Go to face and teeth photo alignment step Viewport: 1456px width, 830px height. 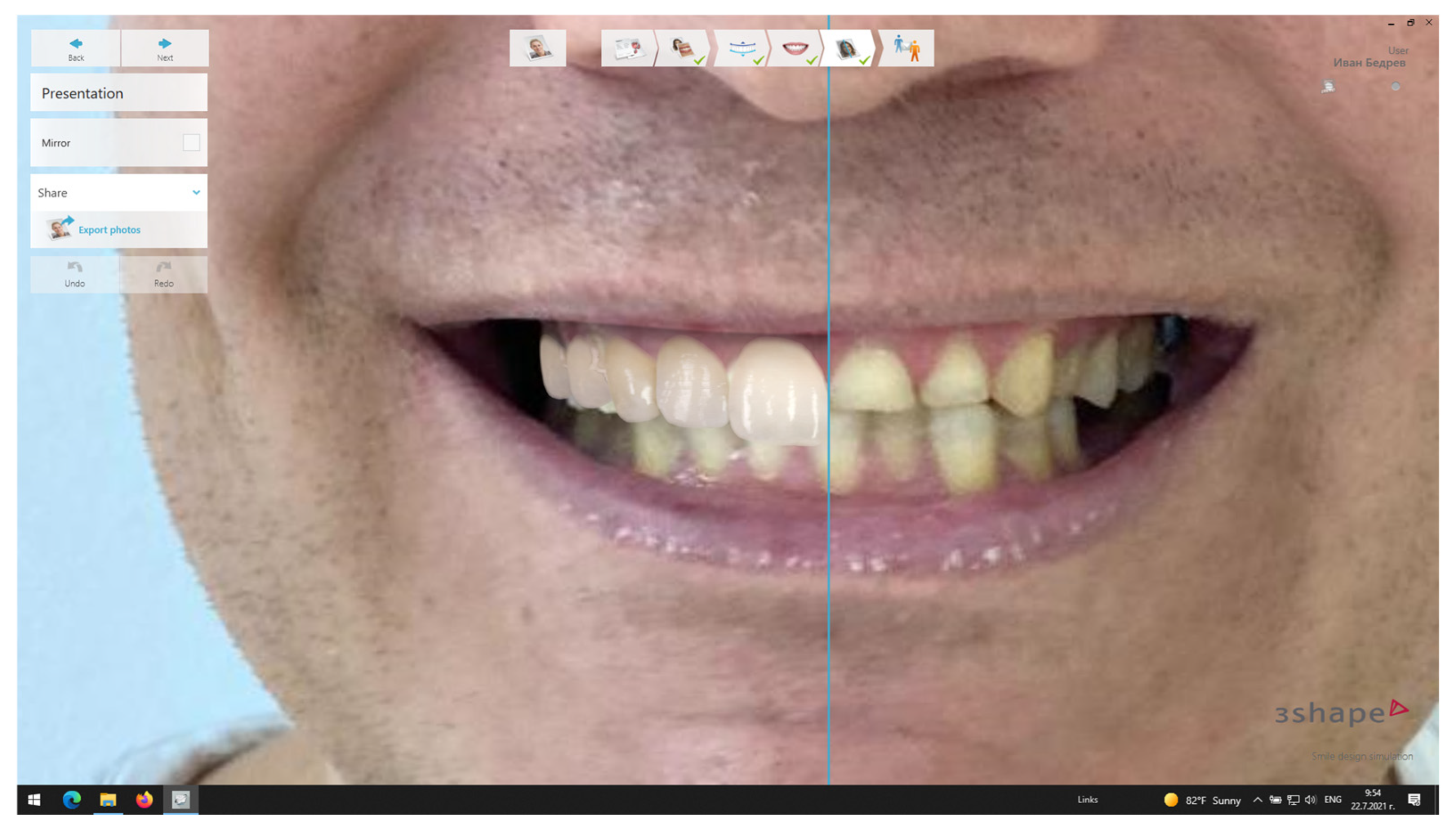pos(682,48)
